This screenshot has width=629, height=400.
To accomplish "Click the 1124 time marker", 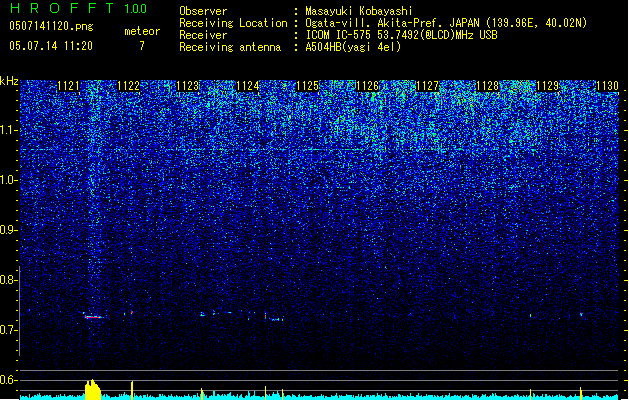I will (x=248, y=86).
